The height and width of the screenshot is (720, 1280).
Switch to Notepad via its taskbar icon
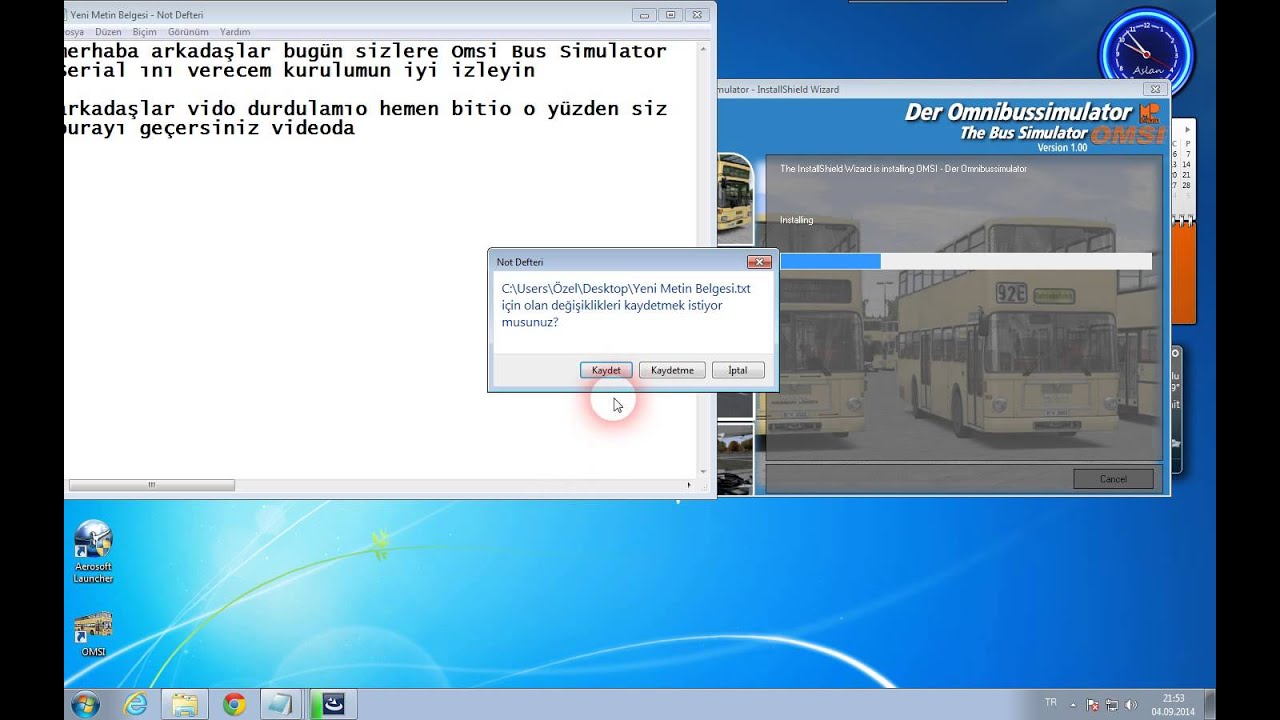[281, 705]
